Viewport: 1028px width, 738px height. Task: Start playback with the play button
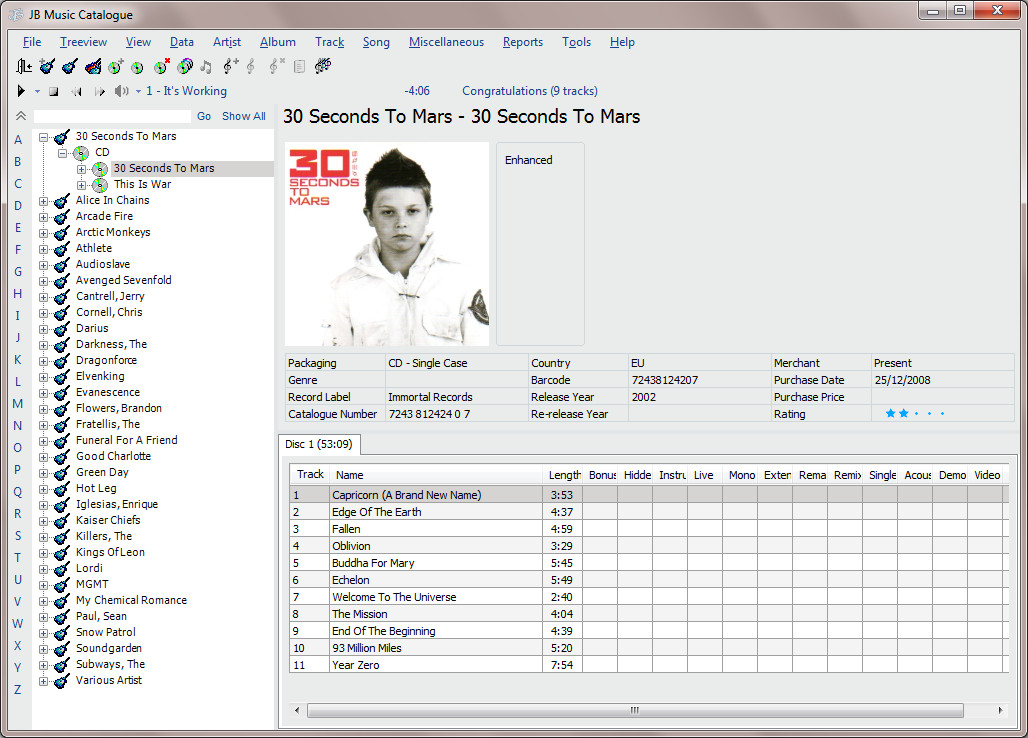pyautogui.click(x=22, y=91)
